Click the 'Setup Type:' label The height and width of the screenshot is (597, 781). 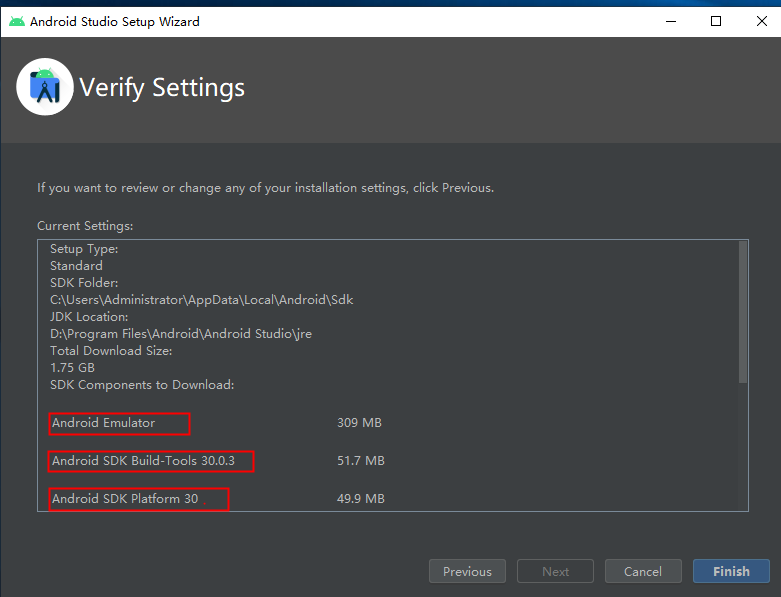[x=84, y=249]
